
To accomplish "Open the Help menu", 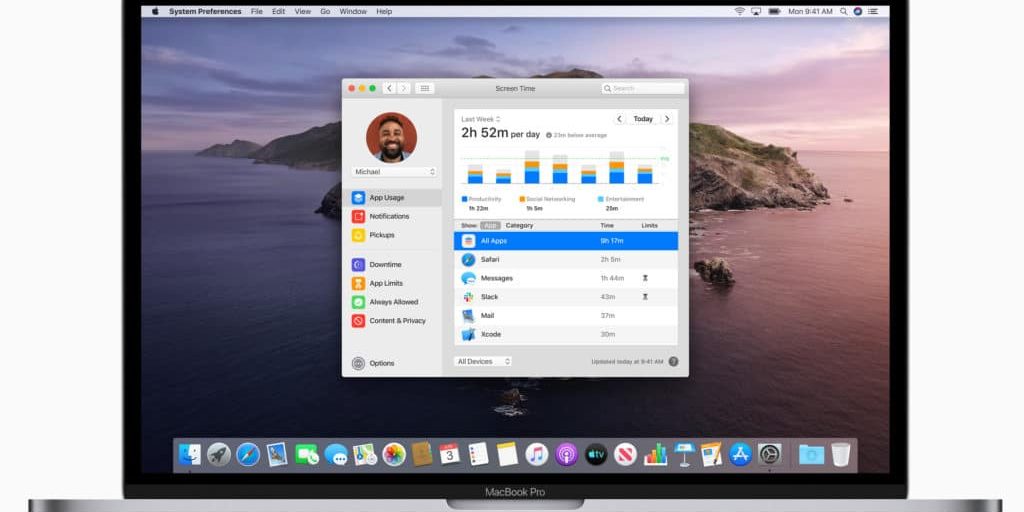I will (x=384, y=11).
